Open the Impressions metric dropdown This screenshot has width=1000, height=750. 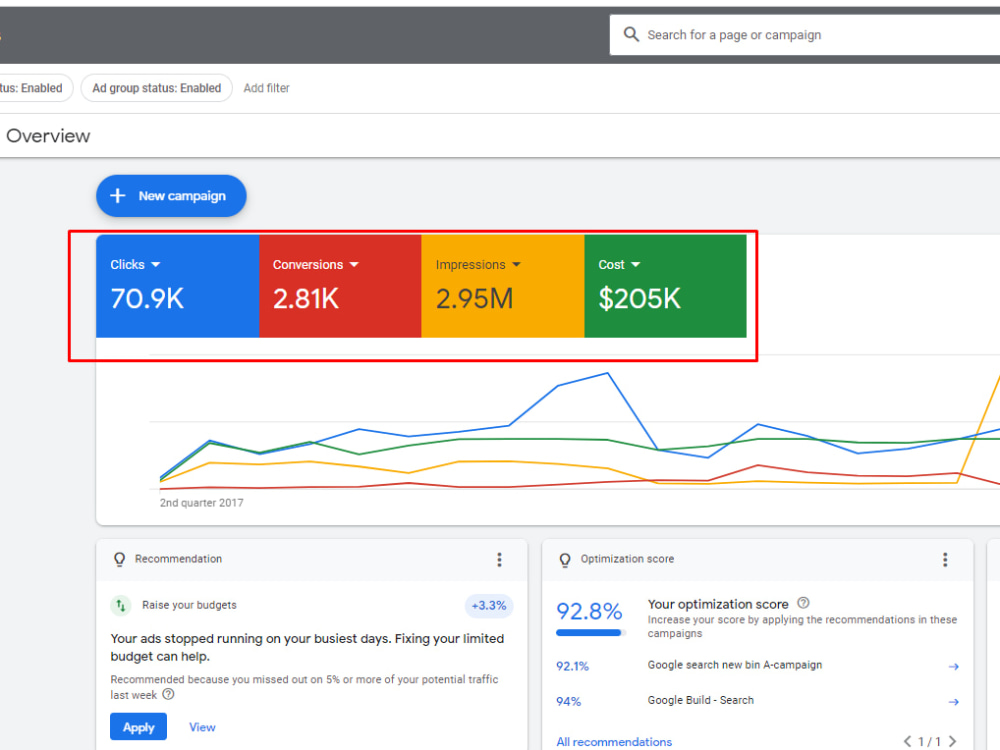pos(478,265)
